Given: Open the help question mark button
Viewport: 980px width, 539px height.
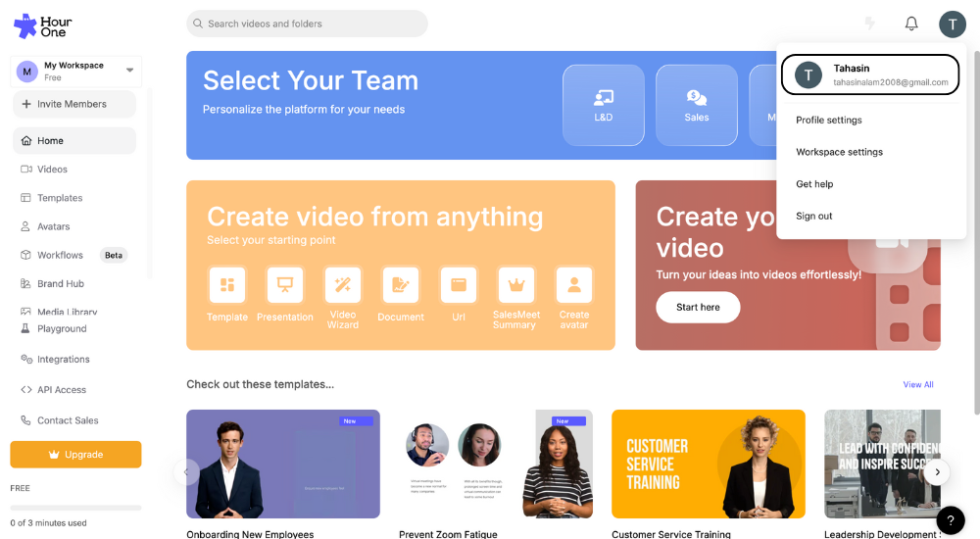Looking at the screenshot, I should point(950,520).
